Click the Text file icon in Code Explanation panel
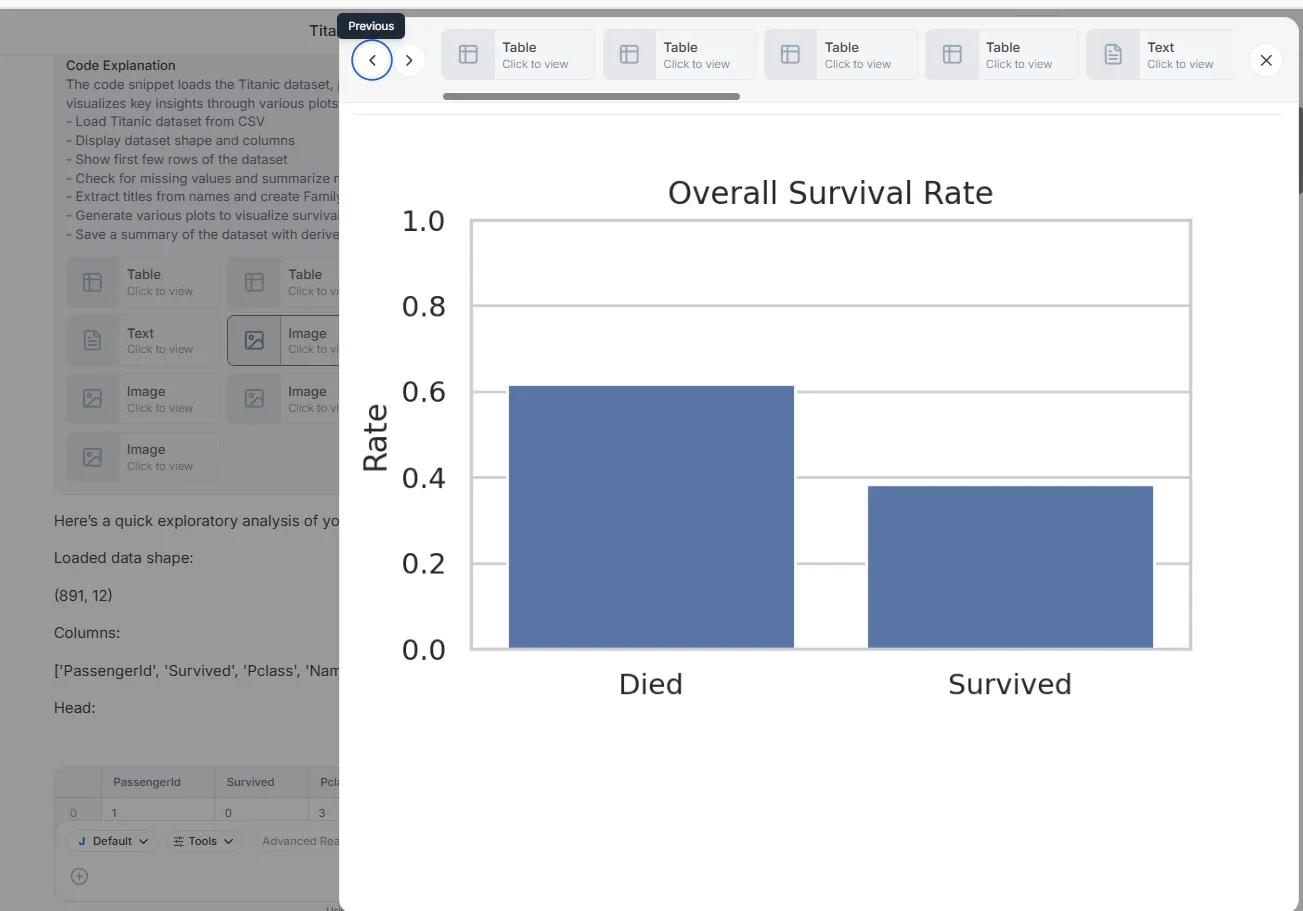 click(x=92, y=341)
